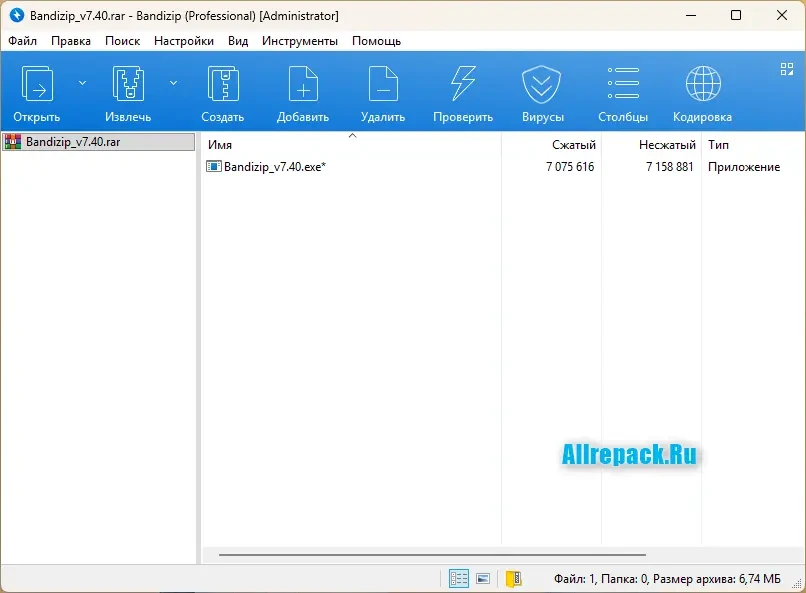Sort by the Сжатый column header
The height and width of the screenshot is (593, 806).
click(x=552, y=145)
